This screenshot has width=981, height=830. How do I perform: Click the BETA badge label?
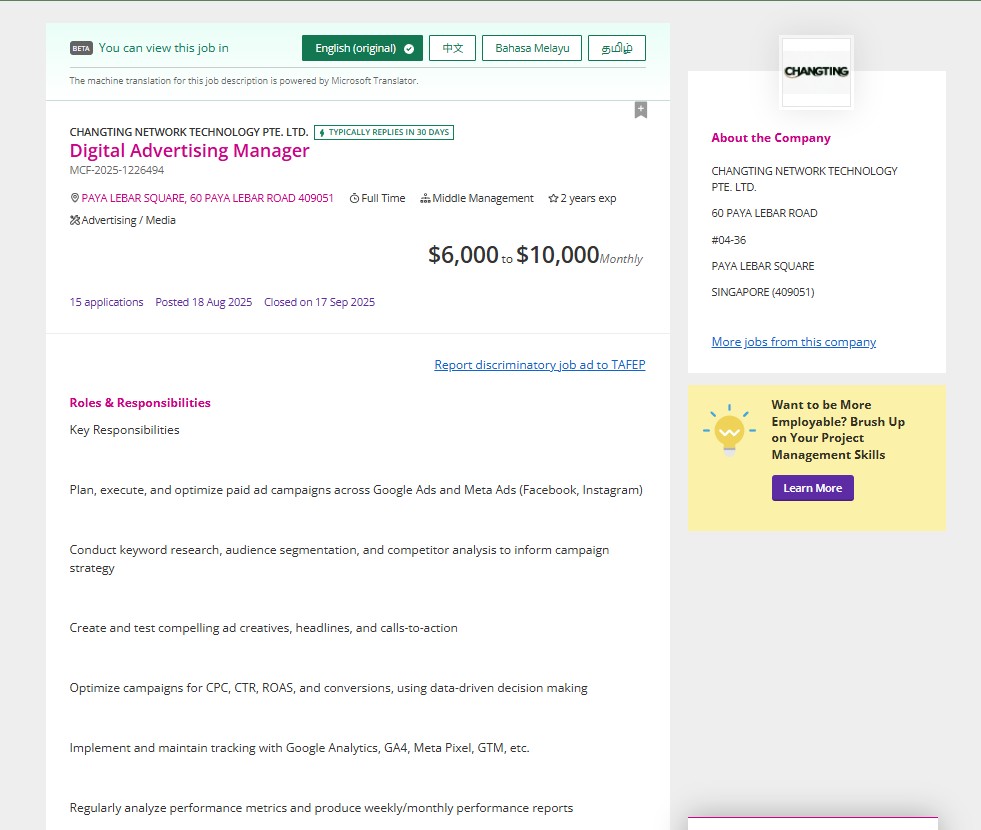tap(81, 48)
